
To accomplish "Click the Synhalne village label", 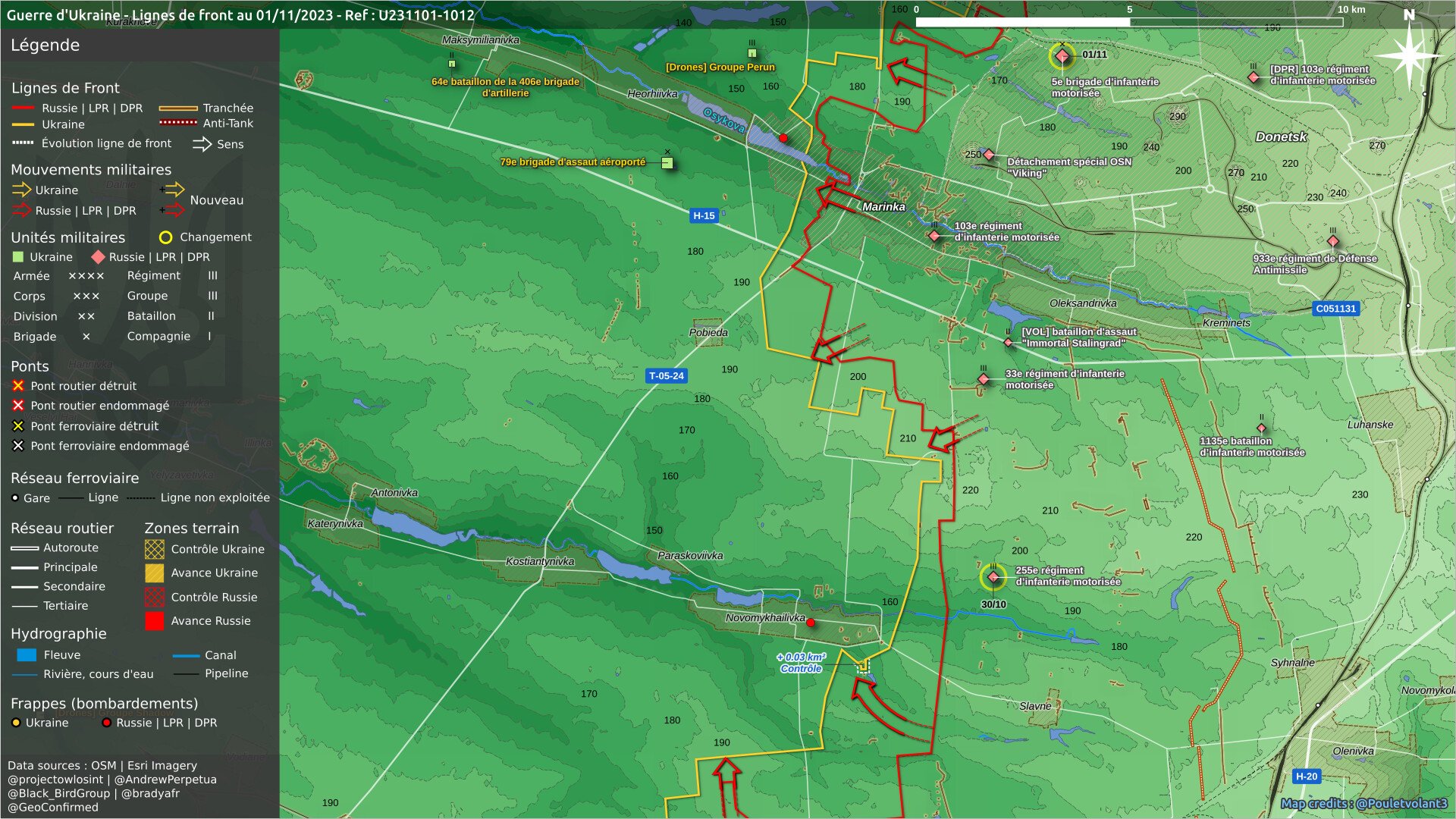I will (x=1293, y=662).
